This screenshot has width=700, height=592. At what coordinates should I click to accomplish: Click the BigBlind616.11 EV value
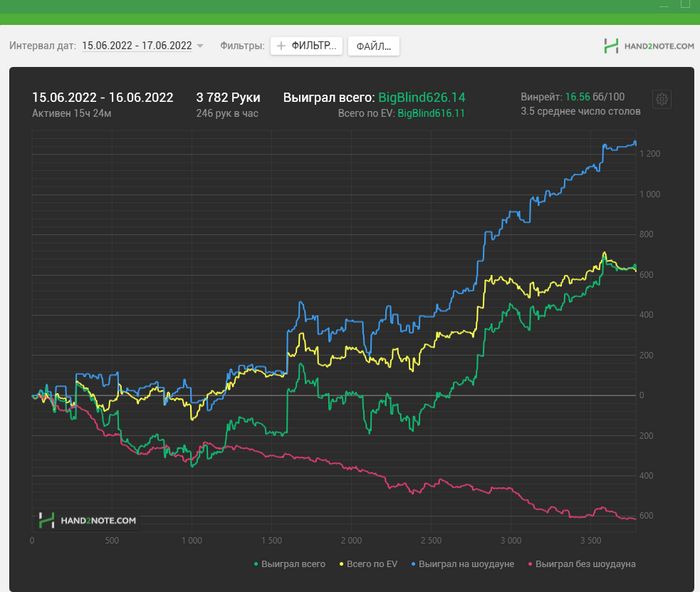pos(431,113)
